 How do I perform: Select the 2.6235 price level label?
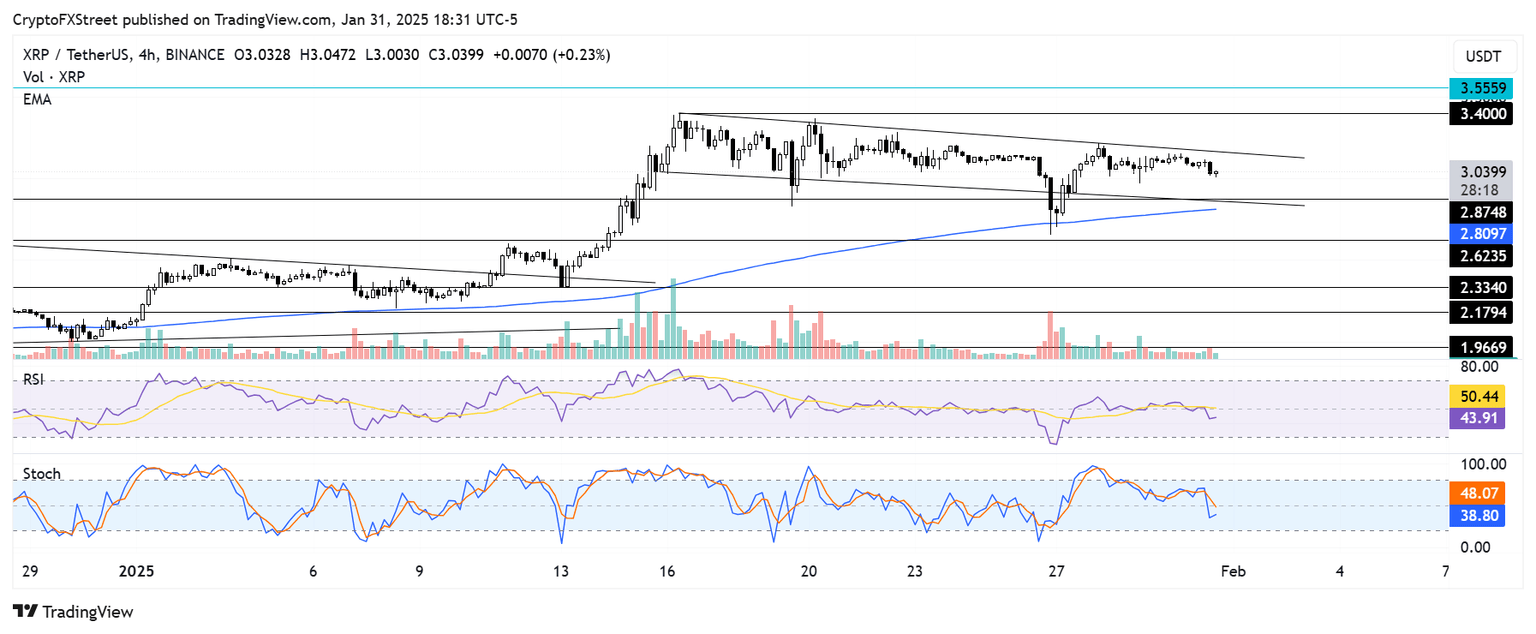[1483, 256]
